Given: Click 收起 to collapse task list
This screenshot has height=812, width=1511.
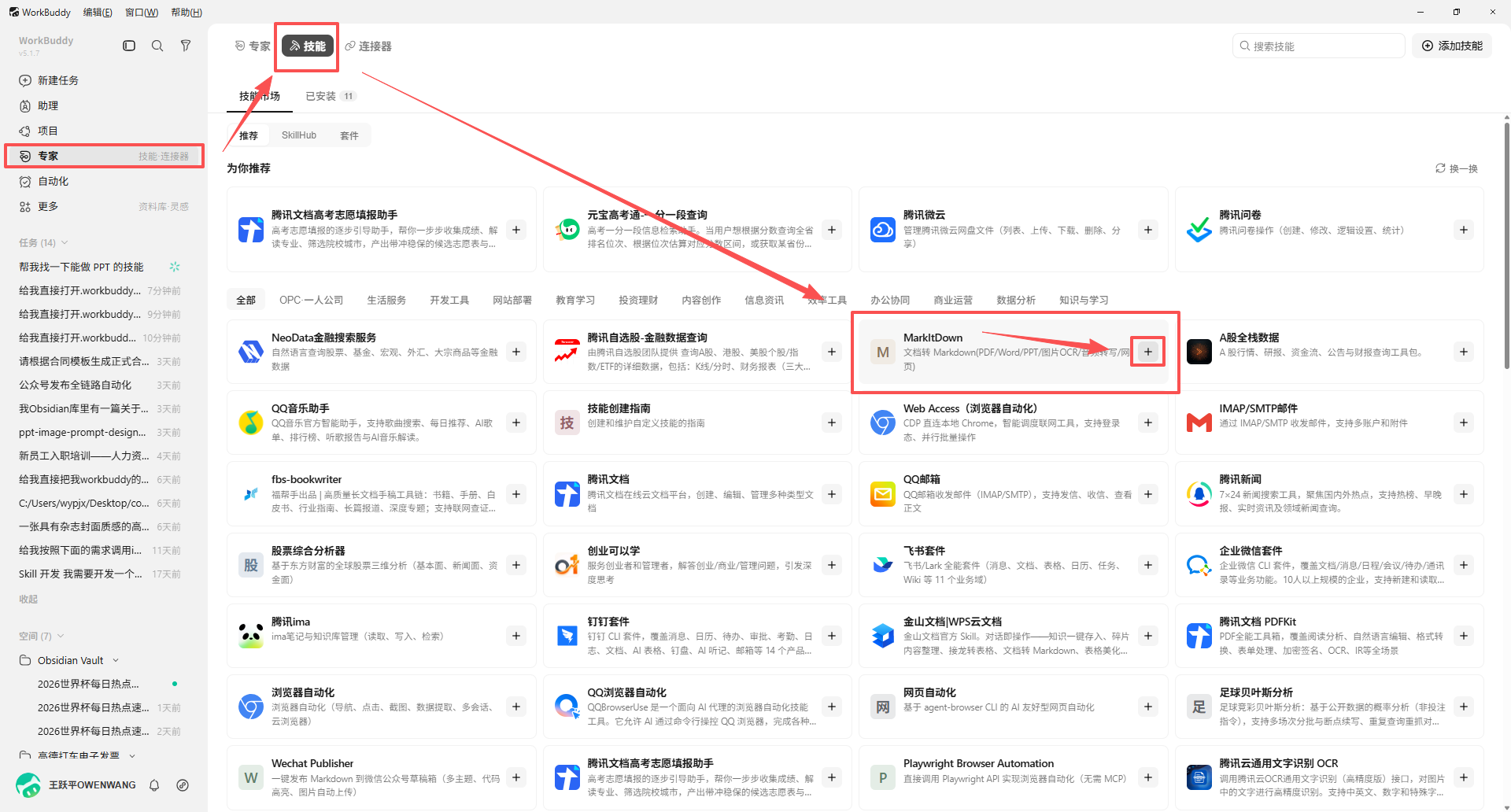Looking at the screenshot, I should [28, 599].
